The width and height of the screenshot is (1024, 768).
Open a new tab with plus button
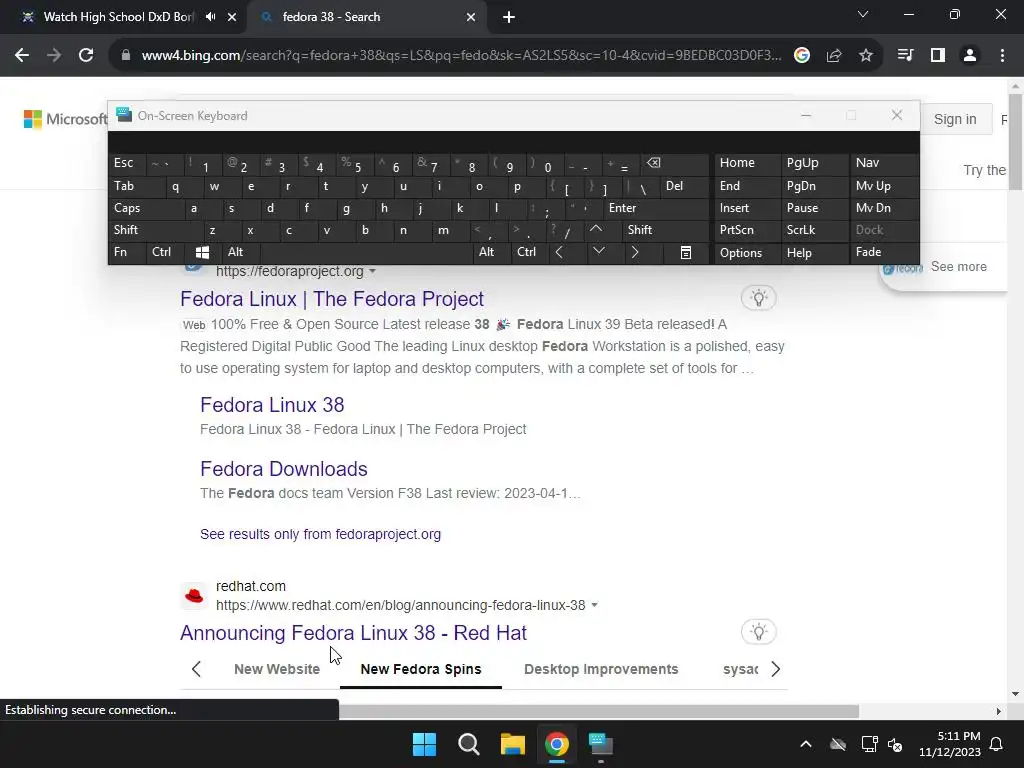pyautogui.click(x=509, y=17)
